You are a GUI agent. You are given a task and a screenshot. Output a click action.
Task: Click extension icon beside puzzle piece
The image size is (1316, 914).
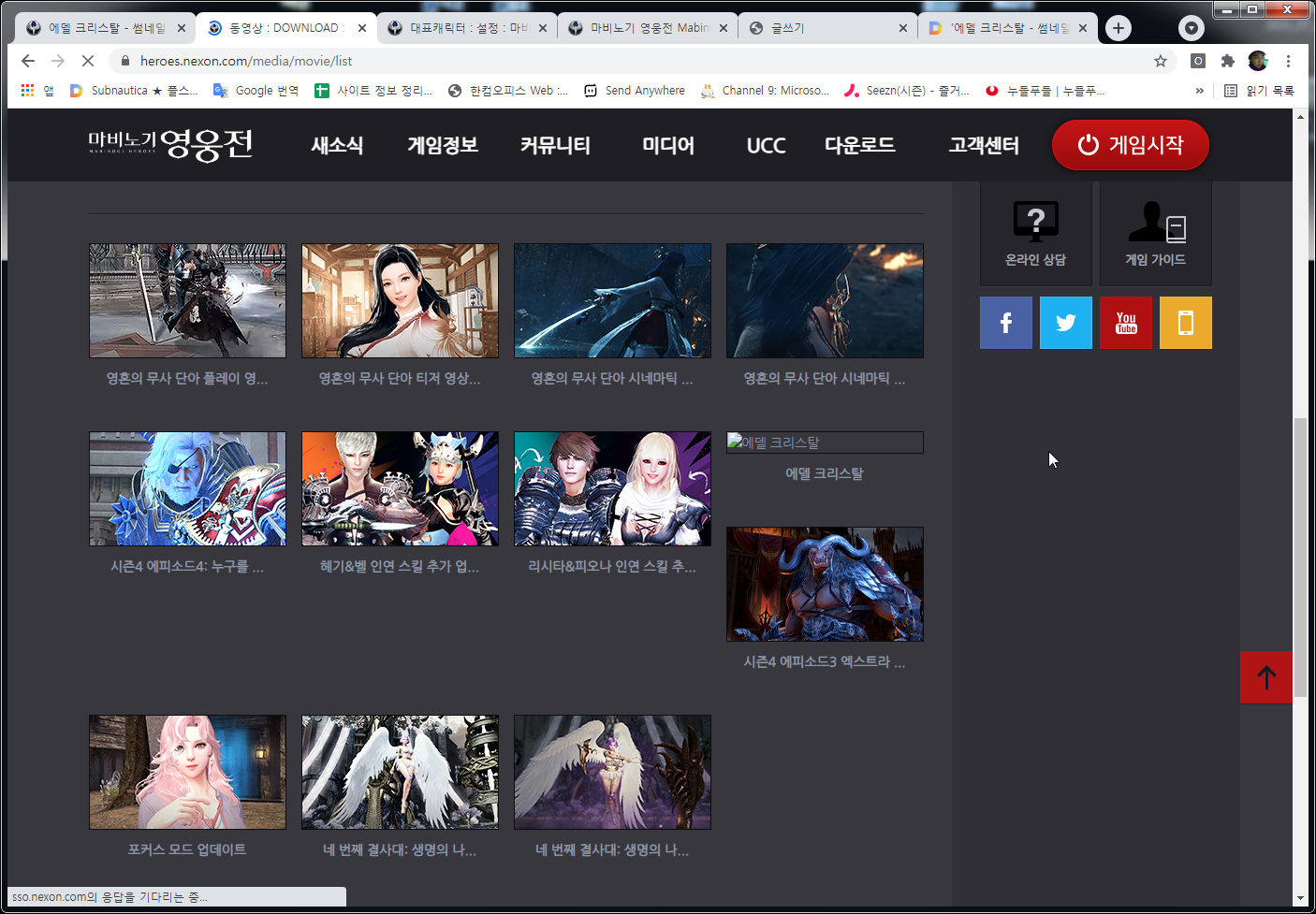pyautogui.click(x=1198, y=61)
